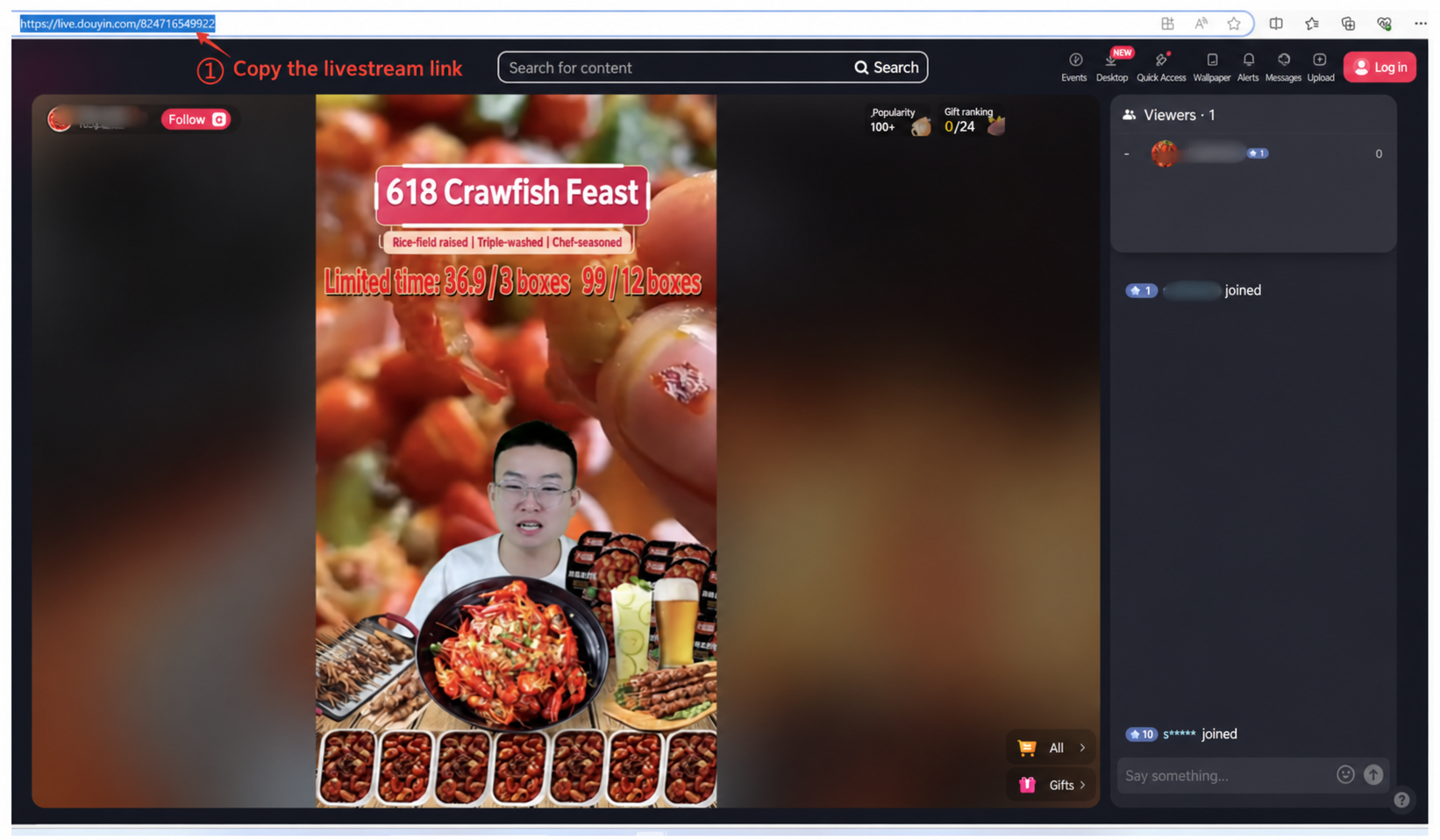Viewport: 1440px width, 840px height.
Task: Expand the Gifts panel
Action: pos(1051,785)
